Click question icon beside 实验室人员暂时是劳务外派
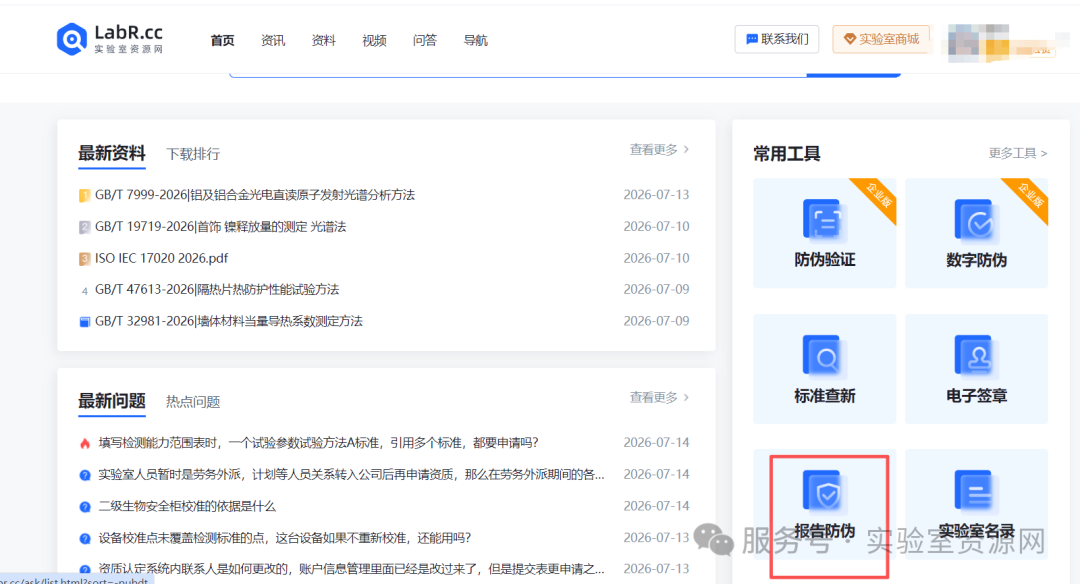 (85, 474)
